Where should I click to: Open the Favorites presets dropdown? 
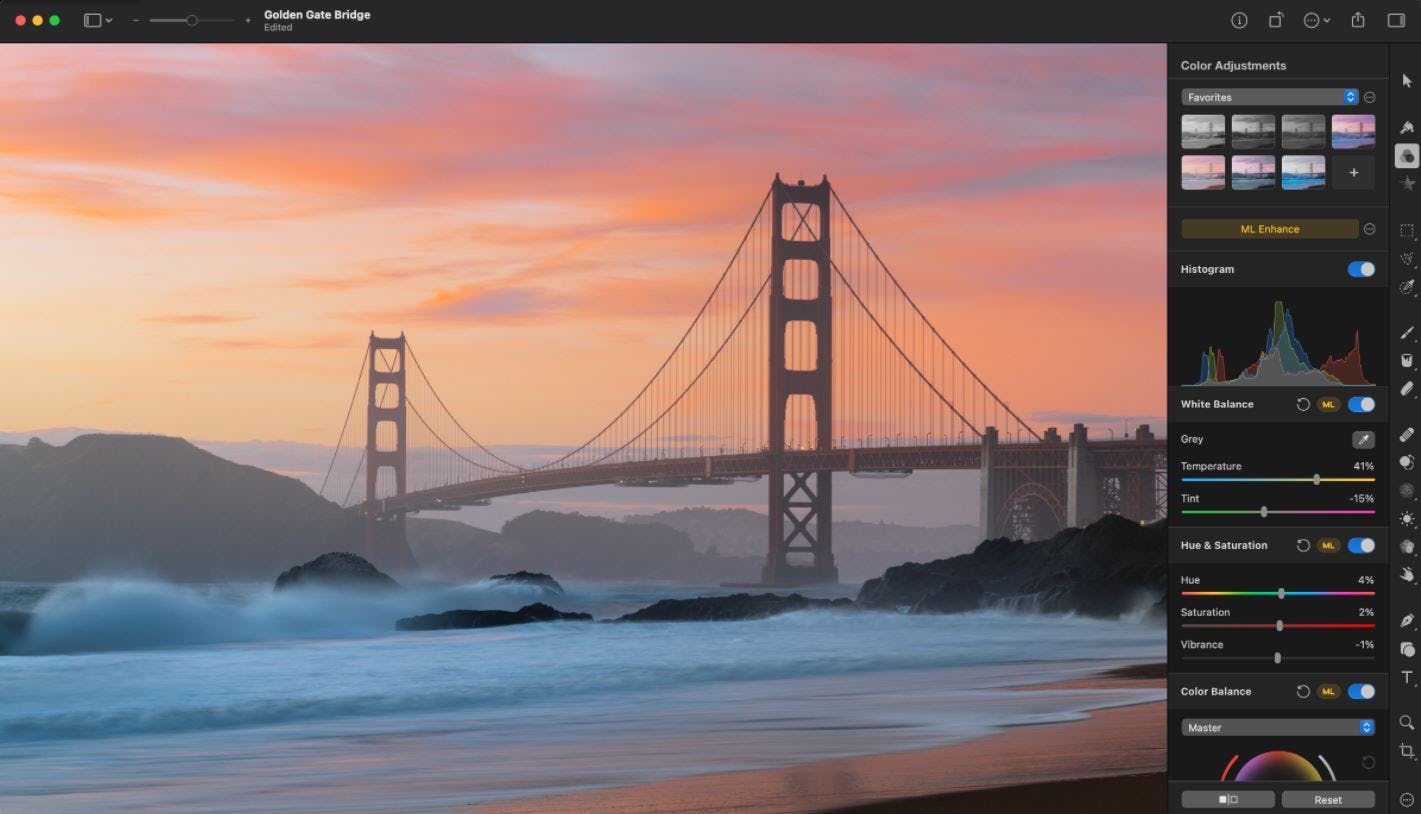(1270, 96)
